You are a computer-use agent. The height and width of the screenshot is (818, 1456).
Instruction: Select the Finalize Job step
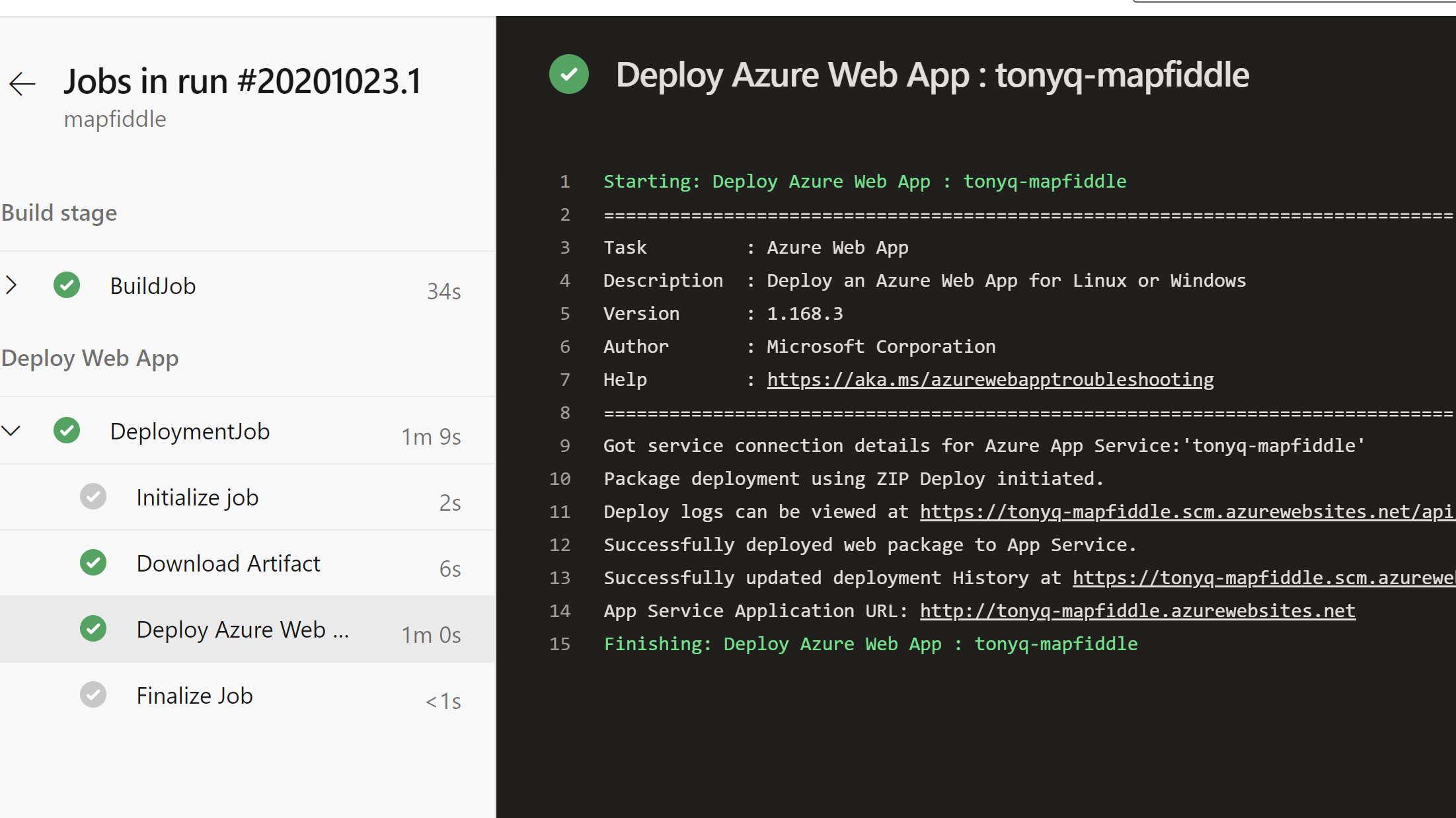click(x=194, y=696)
